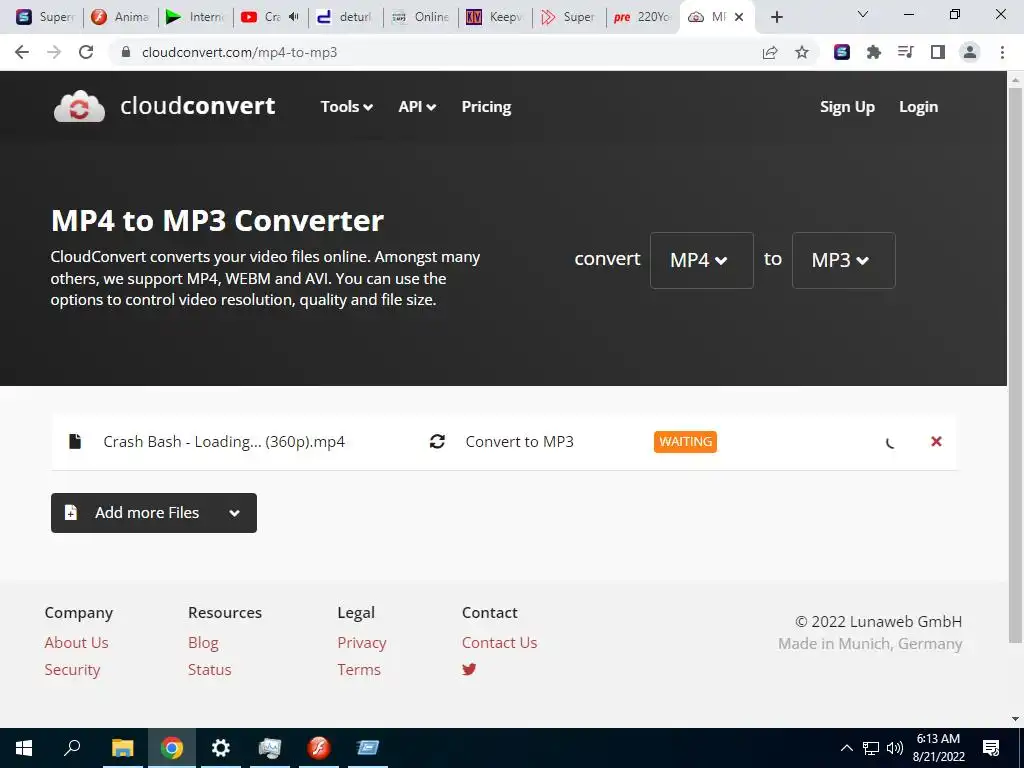Open a new browser tab

tap(776, 17)
